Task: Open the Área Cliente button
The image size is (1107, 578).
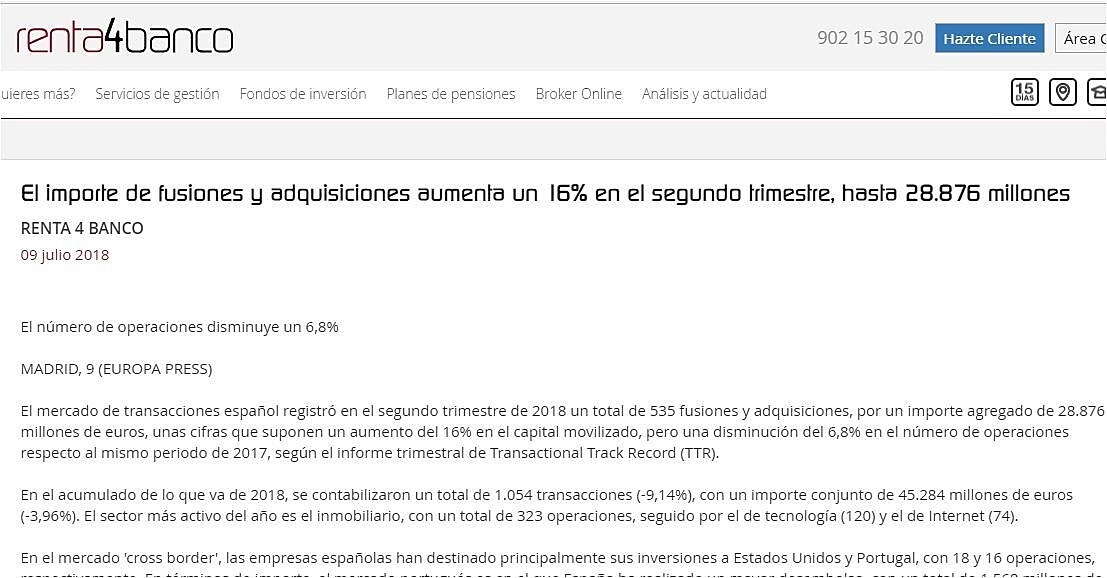Action: (x=1081, y=38)
